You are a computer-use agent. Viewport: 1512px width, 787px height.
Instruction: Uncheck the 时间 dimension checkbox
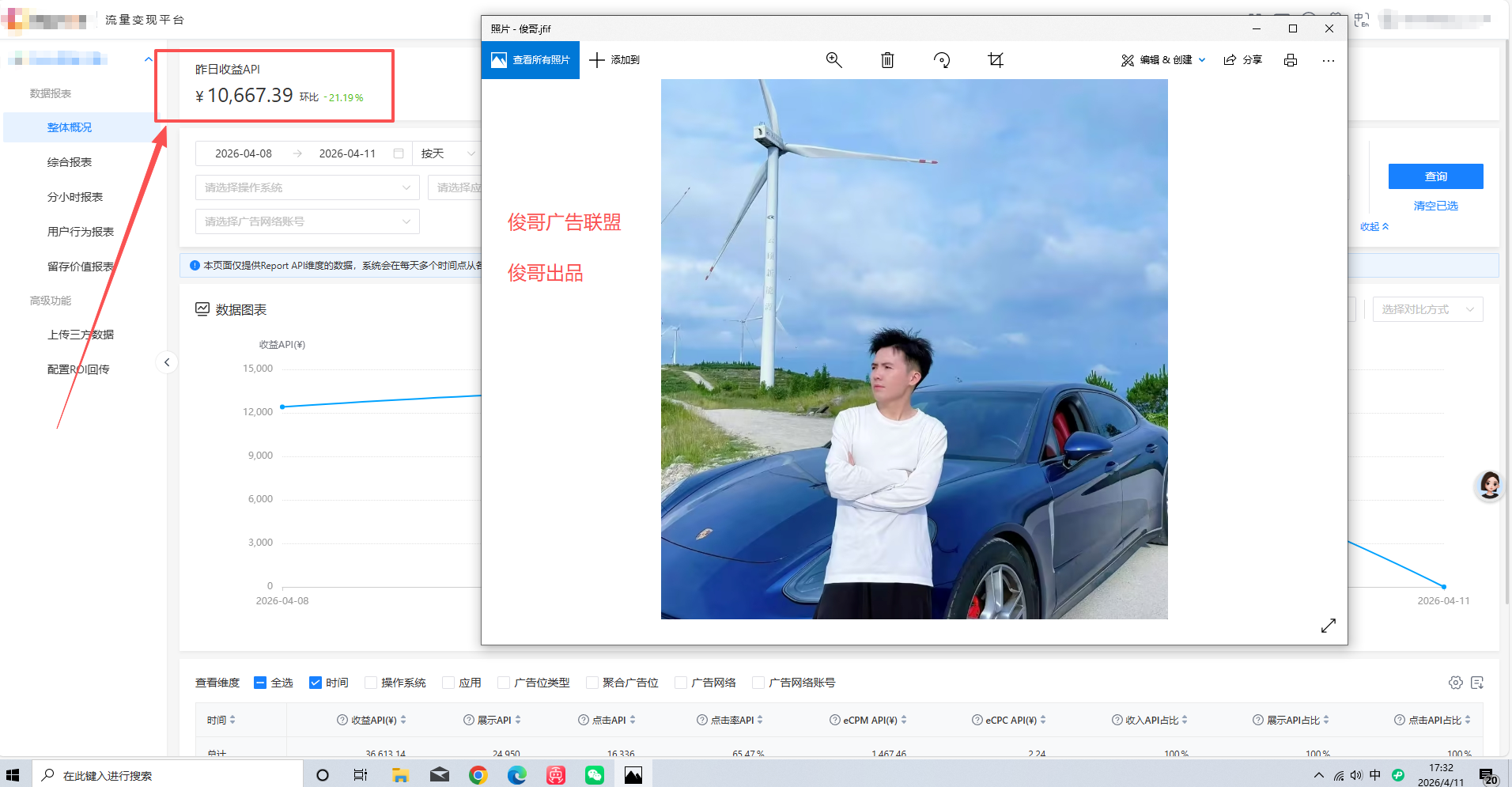click(x=316, y=682)
